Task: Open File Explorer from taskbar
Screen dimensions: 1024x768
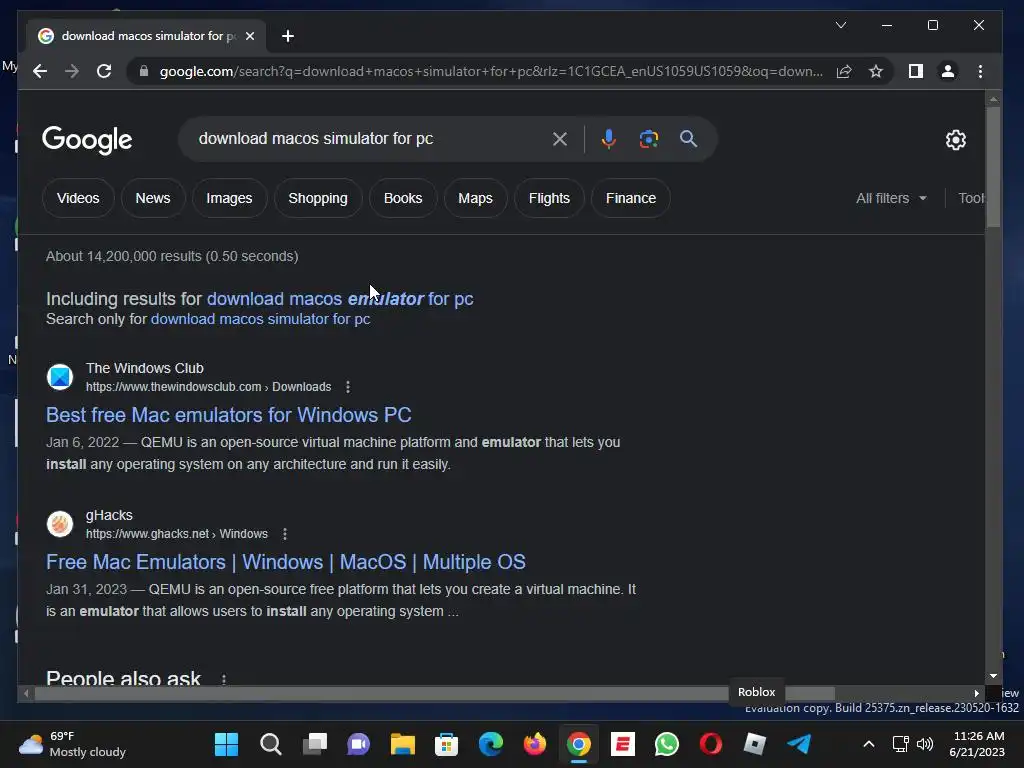Action: (403, 744)
